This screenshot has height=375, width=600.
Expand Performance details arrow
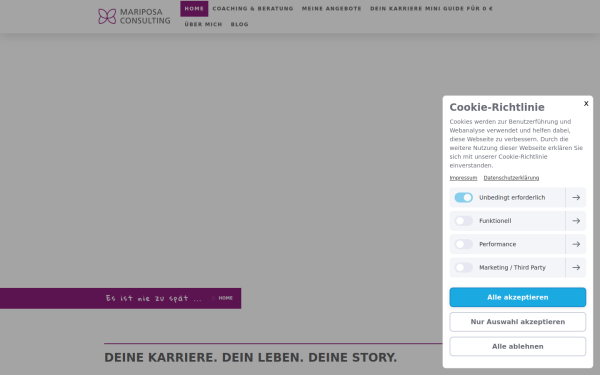point(576,244)
